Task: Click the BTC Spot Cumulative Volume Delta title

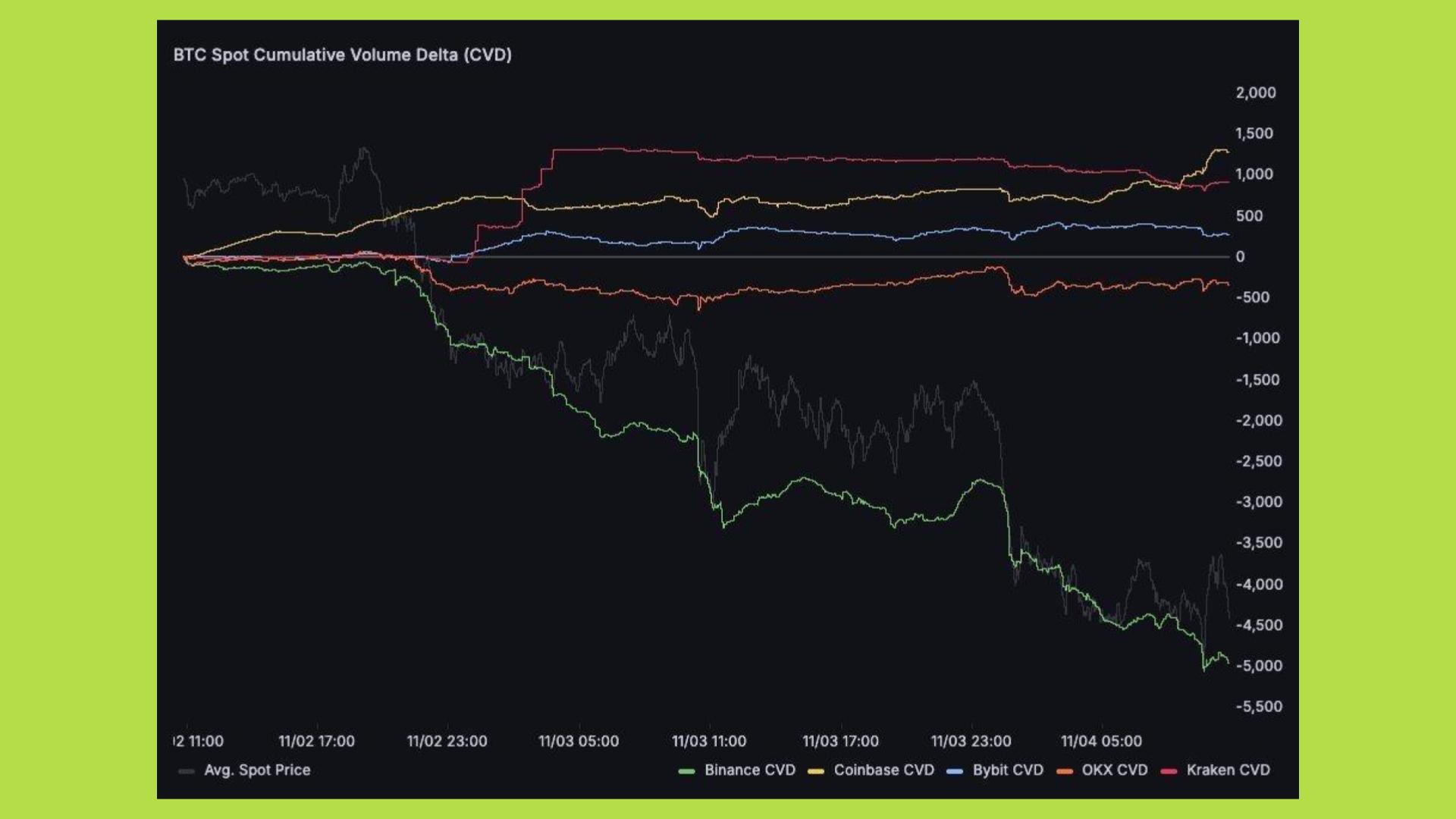Action: (342, 55)
